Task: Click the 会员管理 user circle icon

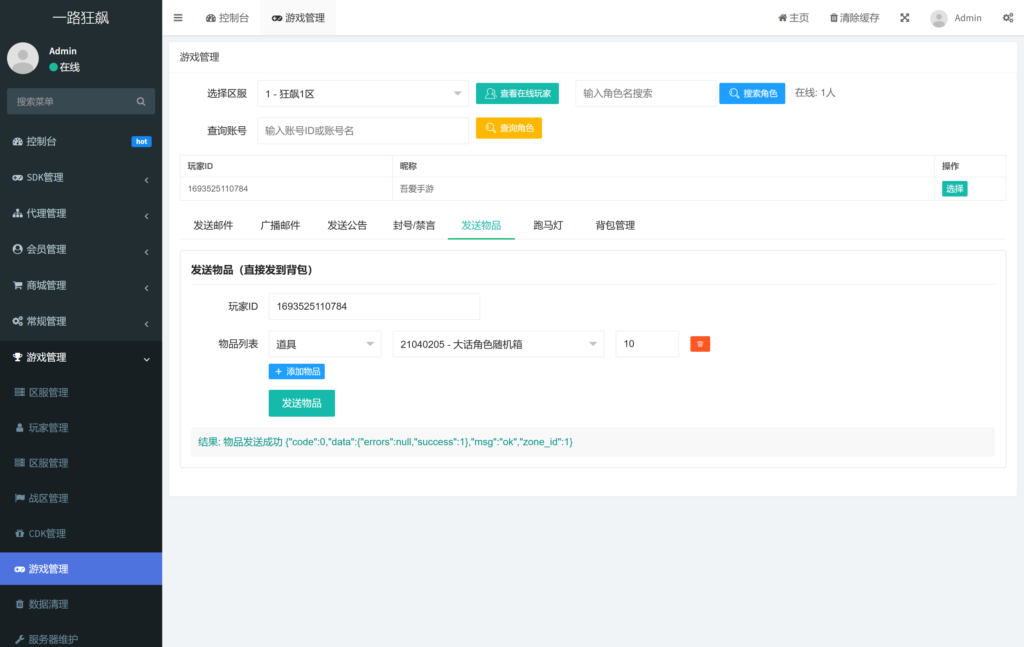Action: (x=18, y=249)
